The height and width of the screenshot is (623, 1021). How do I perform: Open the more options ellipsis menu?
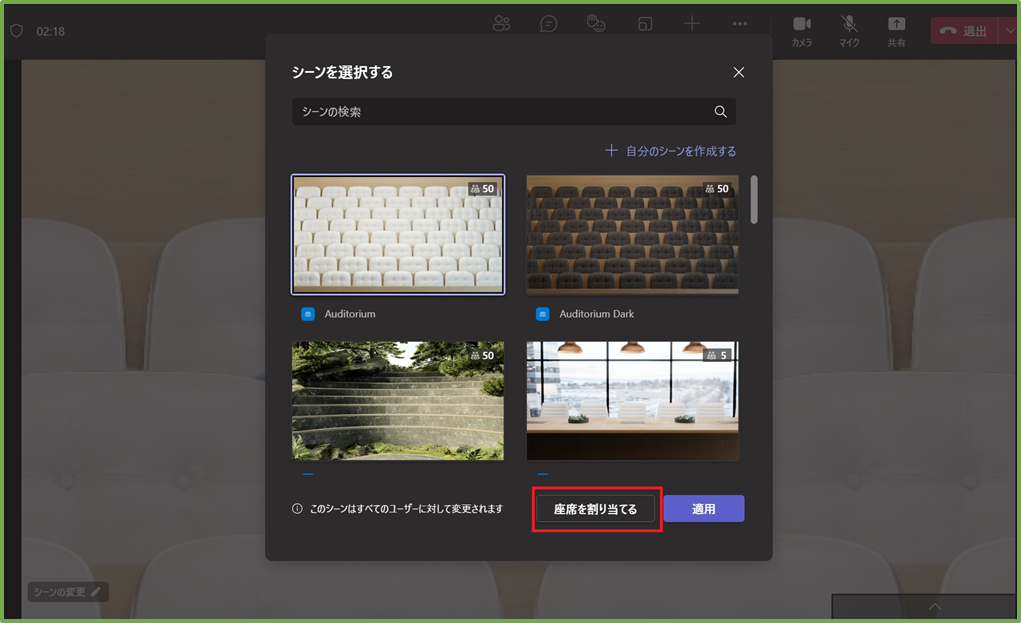tap(740, 24)
